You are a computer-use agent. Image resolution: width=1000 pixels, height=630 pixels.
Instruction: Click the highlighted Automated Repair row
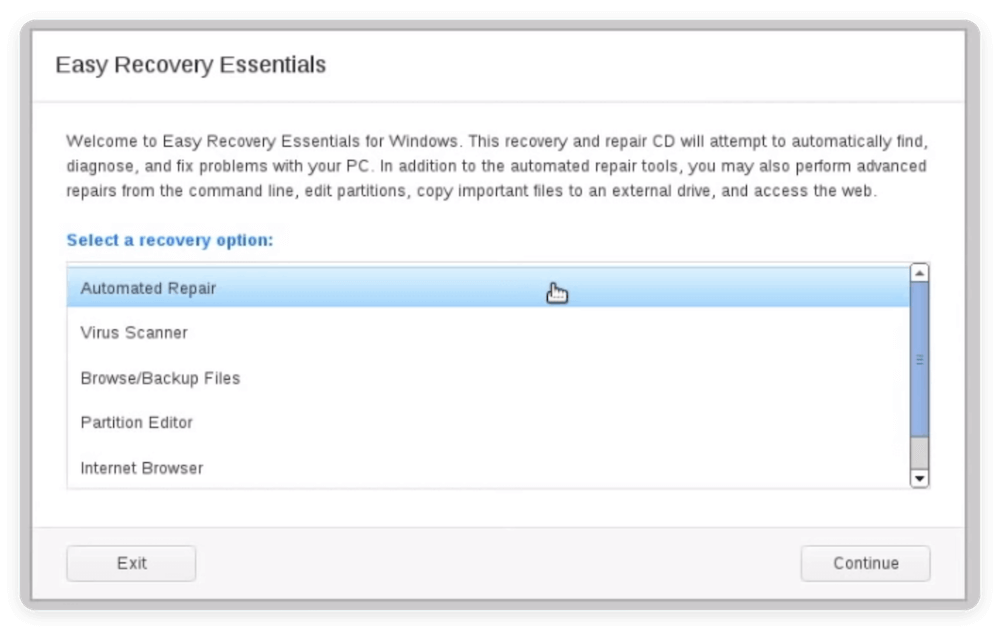400,288
